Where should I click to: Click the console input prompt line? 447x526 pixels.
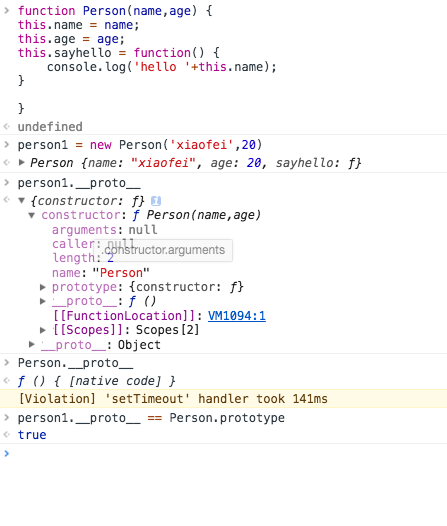click(223, 454)
